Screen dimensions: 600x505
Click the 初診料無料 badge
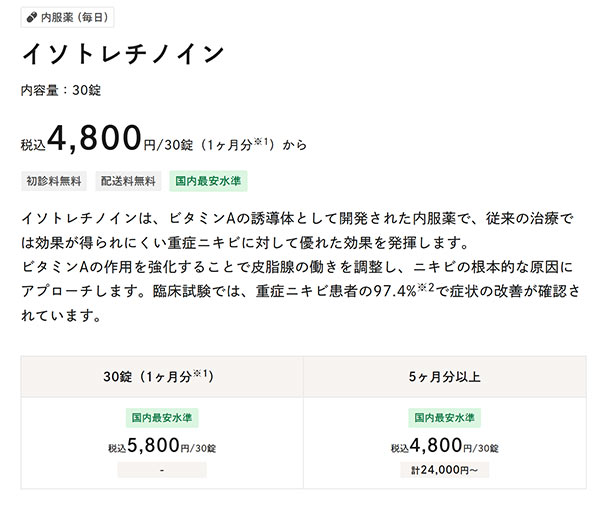tap(54, 181)
